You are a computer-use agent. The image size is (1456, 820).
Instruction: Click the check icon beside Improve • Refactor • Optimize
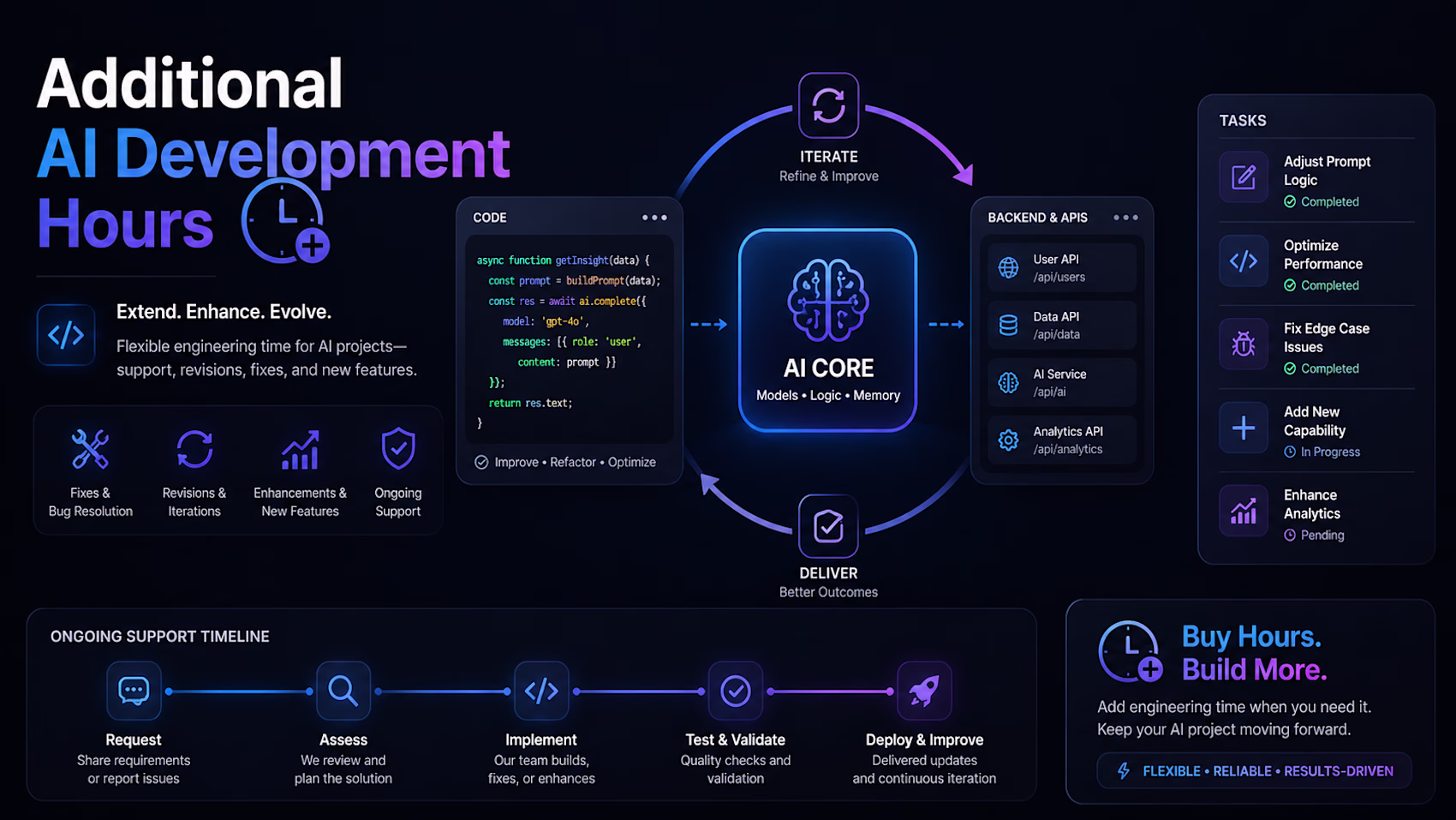click(x=481, y=463)
